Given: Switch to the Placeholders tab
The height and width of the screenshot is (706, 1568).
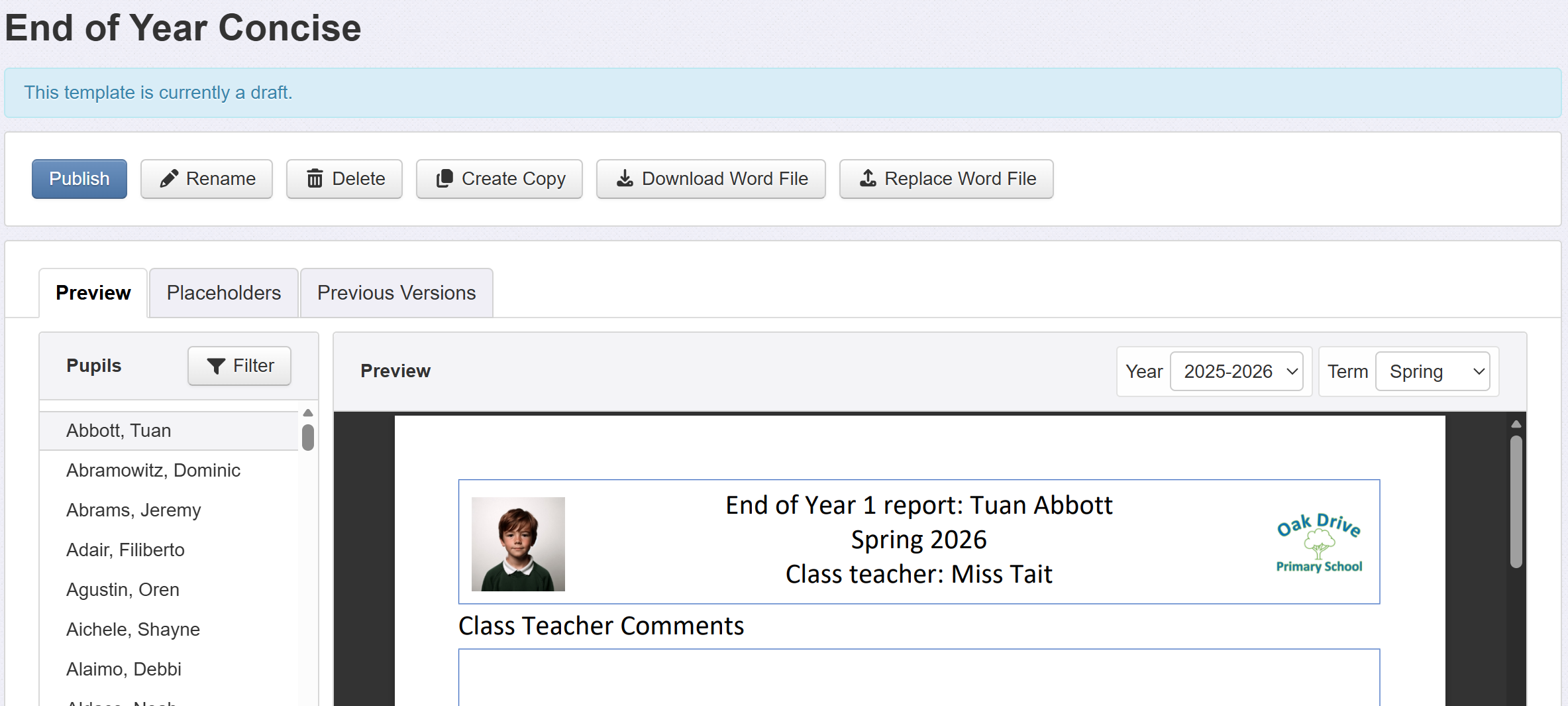Looking at the screenshot, I should pyautogui.click(x=224, y=293).
